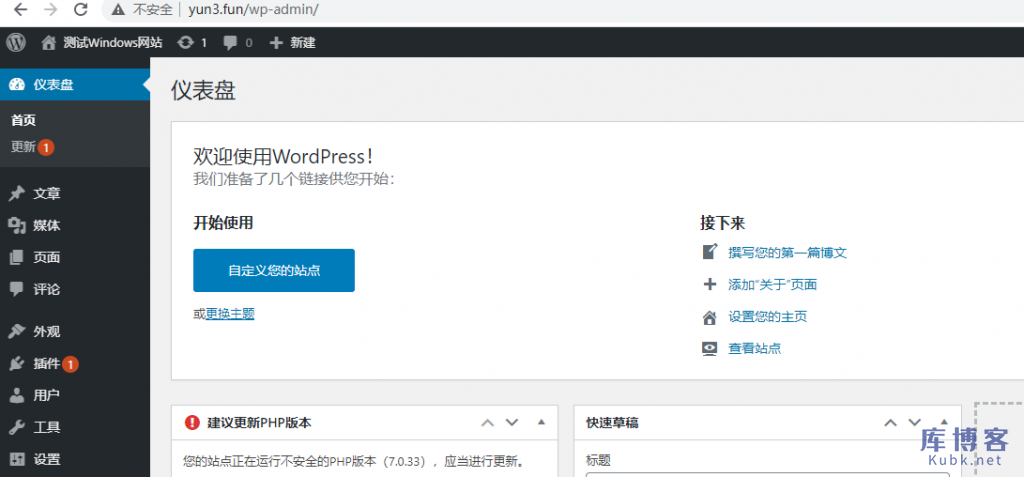Click the plug icon for 插件
This screenshot has width=1024, height=477.
click(x=16, y=364)
